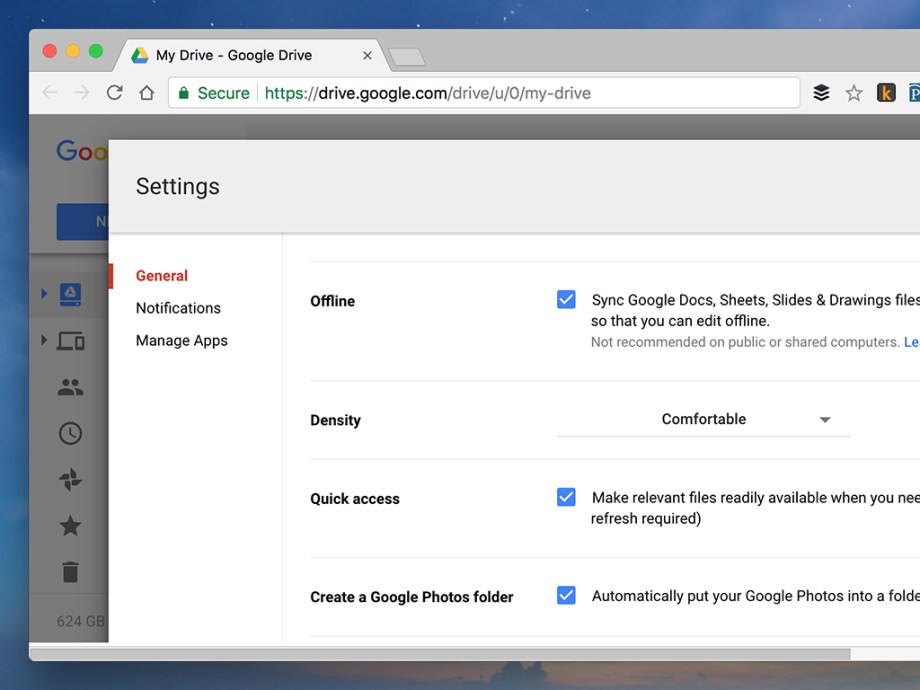
Task: Click the Learn more link under Offline
Action: point(911,342)
